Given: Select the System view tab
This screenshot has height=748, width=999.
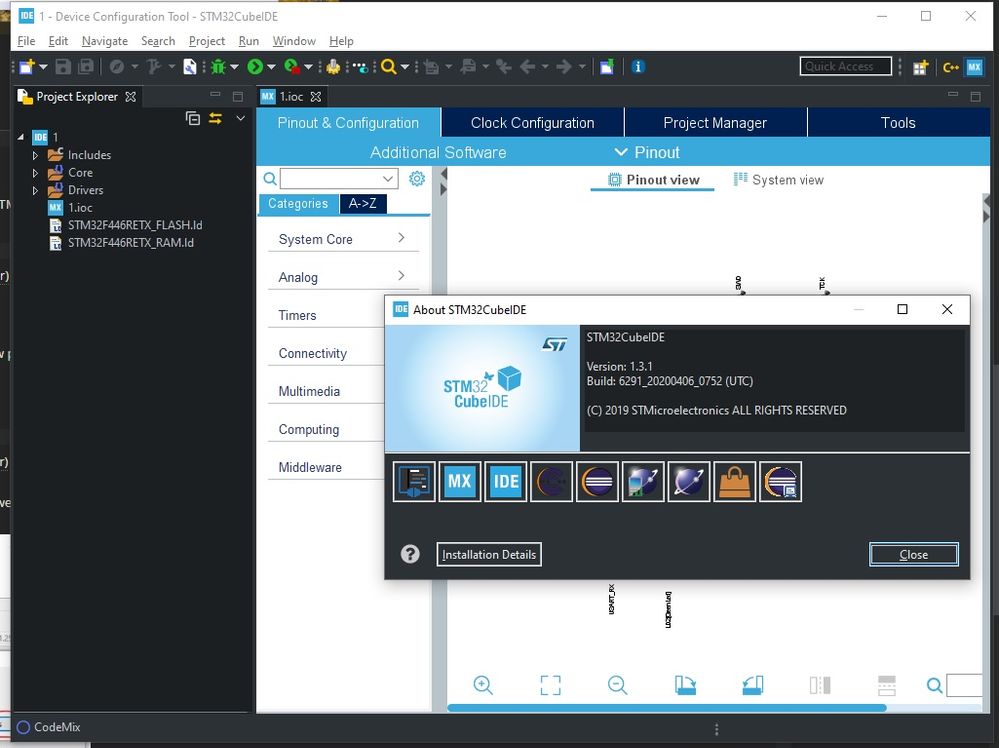Looking at the screenshot, I should [779, 180].
